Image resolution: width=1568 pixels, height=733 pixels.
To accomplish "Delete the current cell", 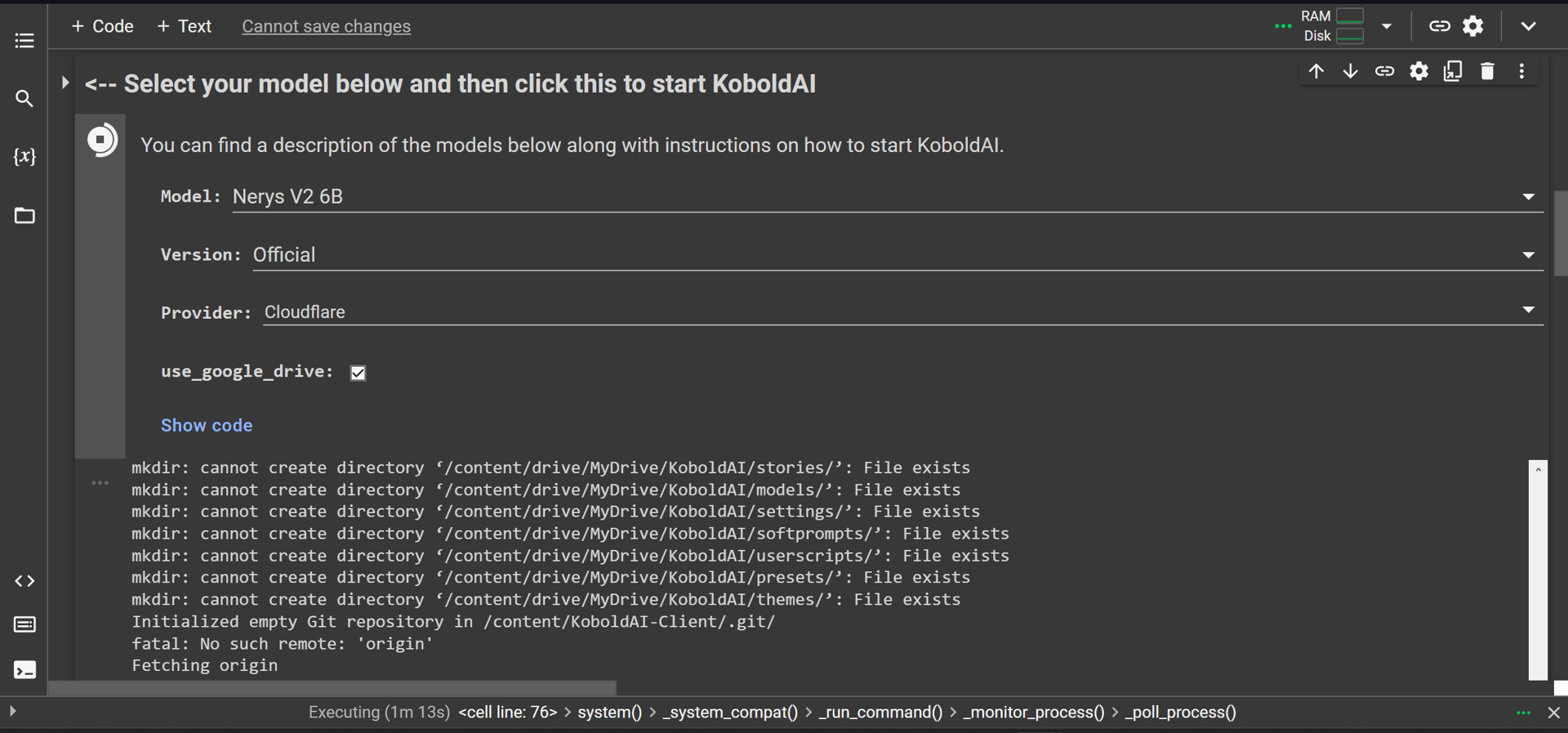I will [x=1487, y=71].
